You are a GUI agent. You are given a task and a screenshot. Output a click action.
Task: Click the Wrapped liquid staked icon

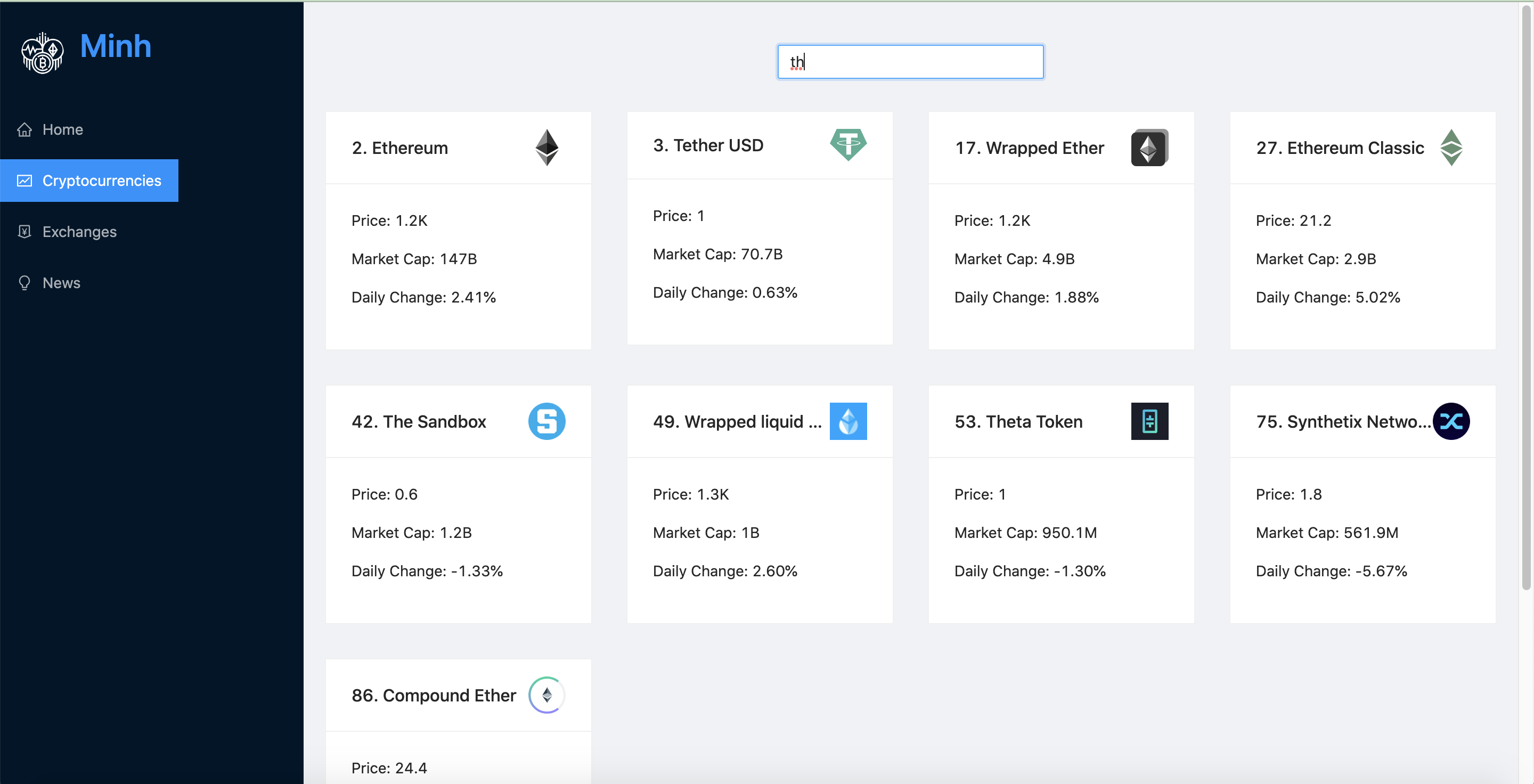point(848,421)
